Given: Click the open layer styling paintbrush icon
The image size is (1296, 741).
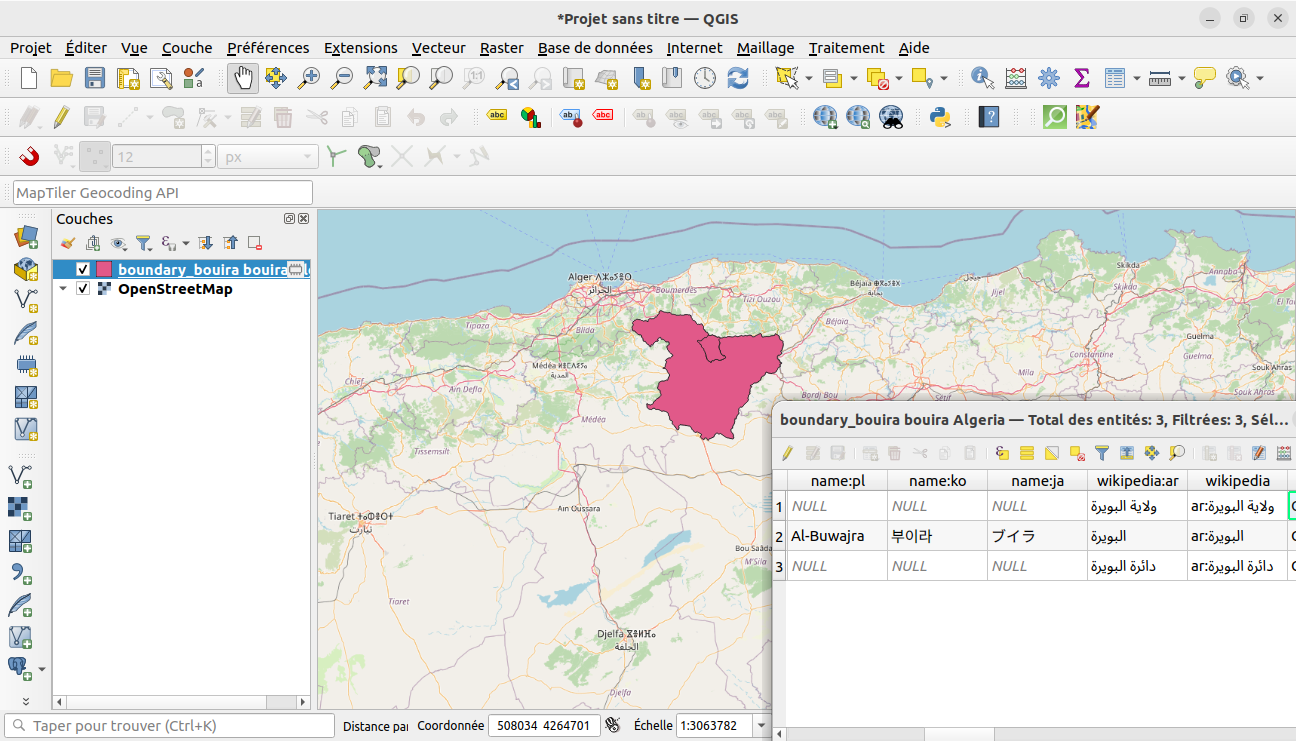Looking at the screenshot, I should [x=68, y=243].
